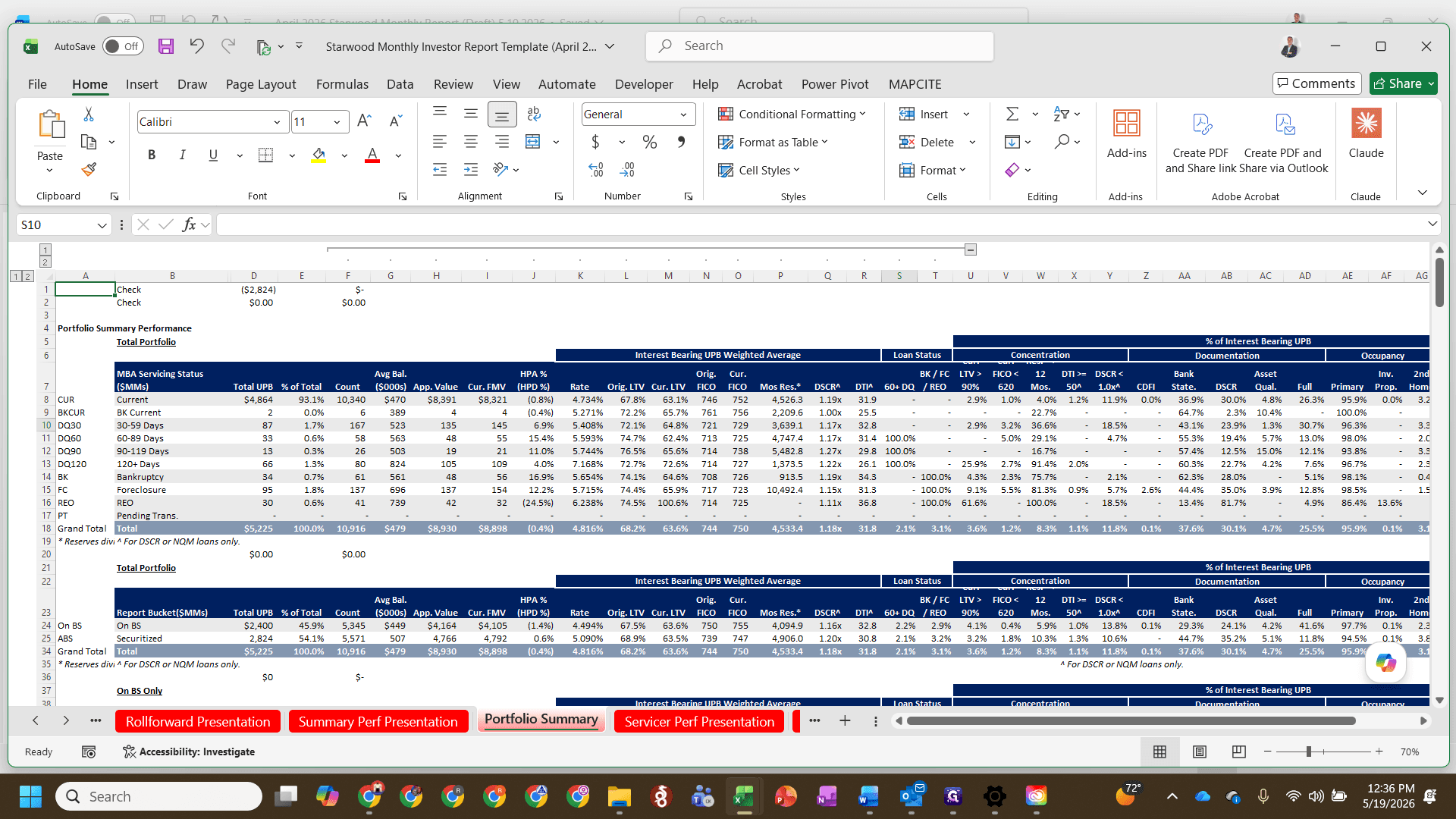Viewport: 1456px width, 819px height.
Task: Toggle the AutoSave switch
Action: [123, 46]
